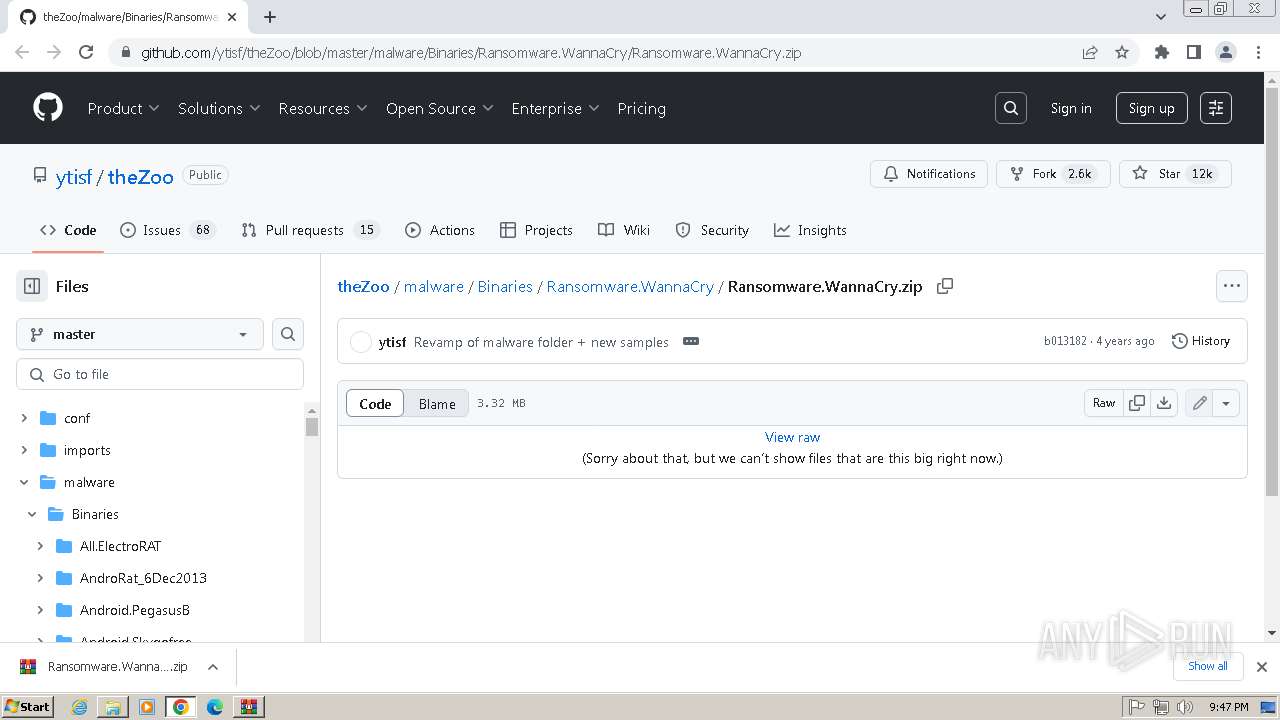Switch to the Blame view toggle
Image resolution: width=1280 pixels, height=720 pixels.
[x=437, y=403]
